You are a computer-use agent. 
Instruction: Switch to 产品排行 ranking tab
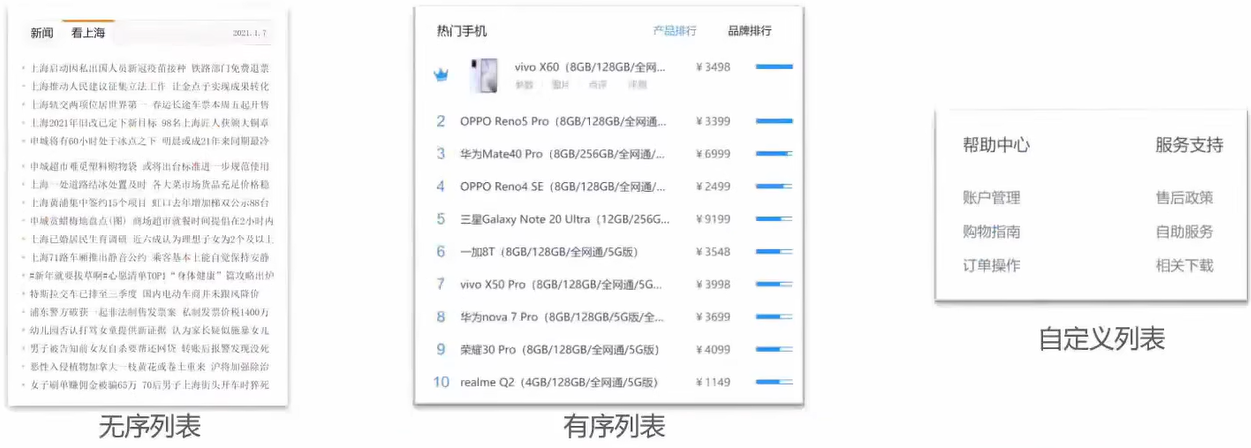(x=675, y=31)
